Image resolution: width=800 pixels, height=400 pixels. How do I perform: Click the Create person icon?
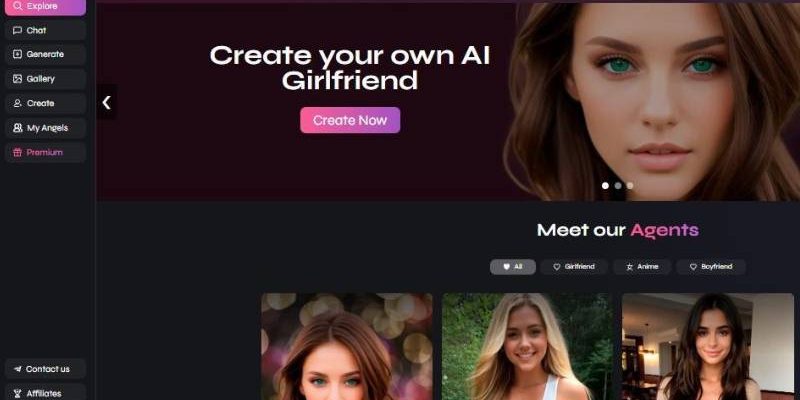coord(17,103)
